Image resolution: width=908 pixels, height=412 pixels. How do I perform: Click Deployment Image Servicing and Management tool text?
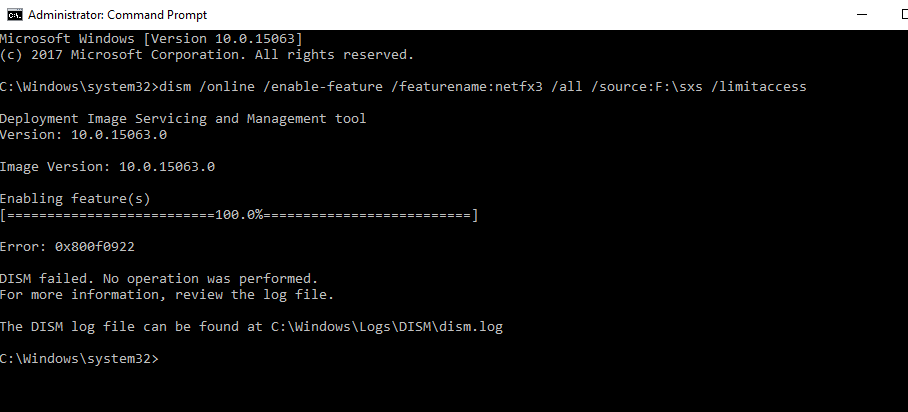coord(183,119)
